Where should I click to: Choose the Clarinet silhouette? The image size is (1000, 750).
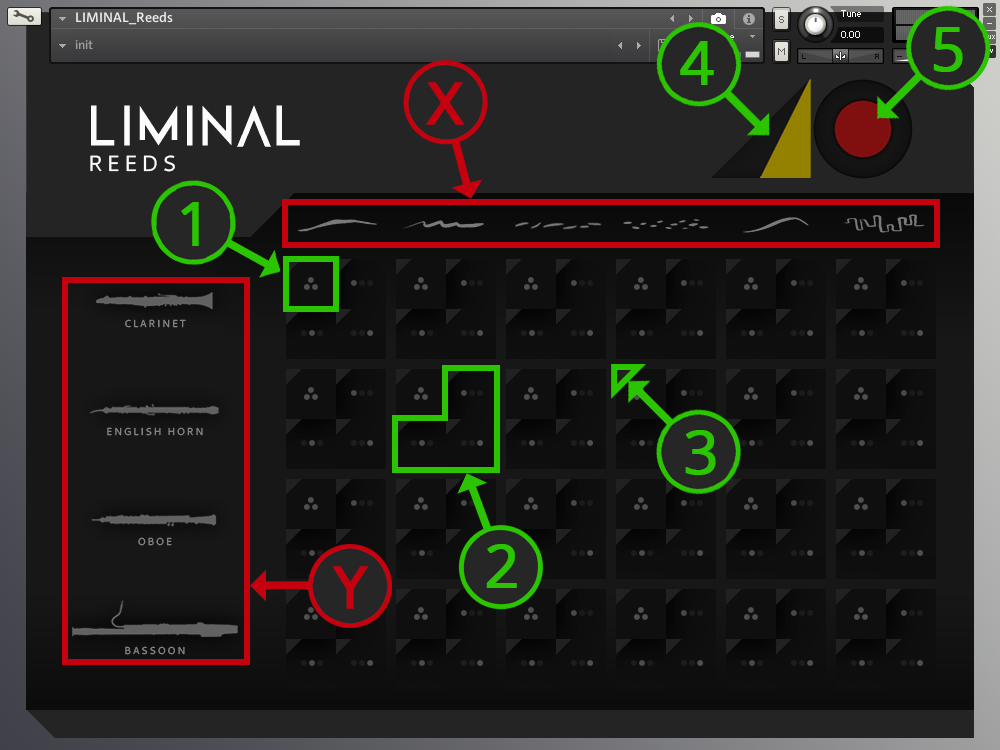click(154, 300)
